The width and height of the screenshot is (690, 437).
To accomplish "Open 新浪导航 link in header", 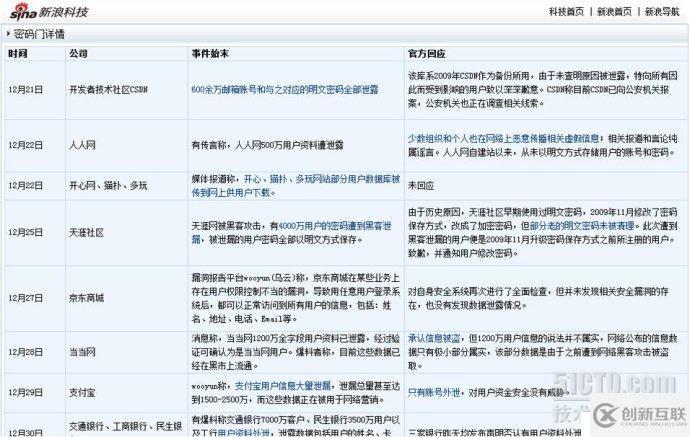I will tap(662, 12).
